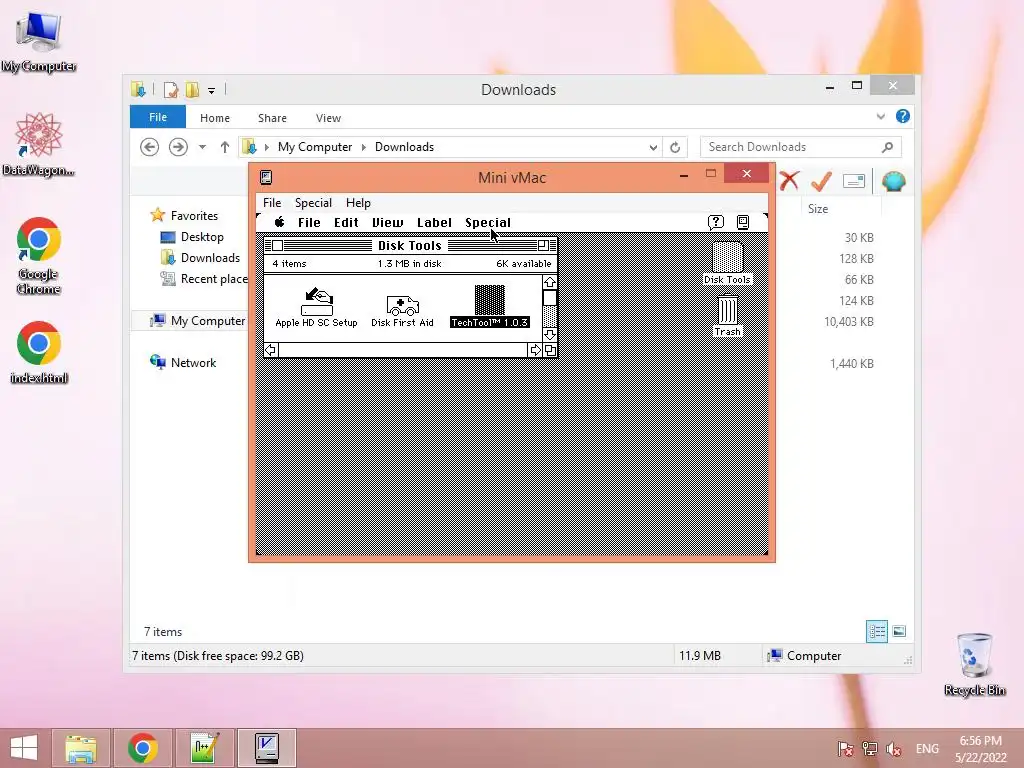Click the Disk Tools disk icon on Mac desktop
This screenshot has width=1024, height=768.
tap(727, 257)
